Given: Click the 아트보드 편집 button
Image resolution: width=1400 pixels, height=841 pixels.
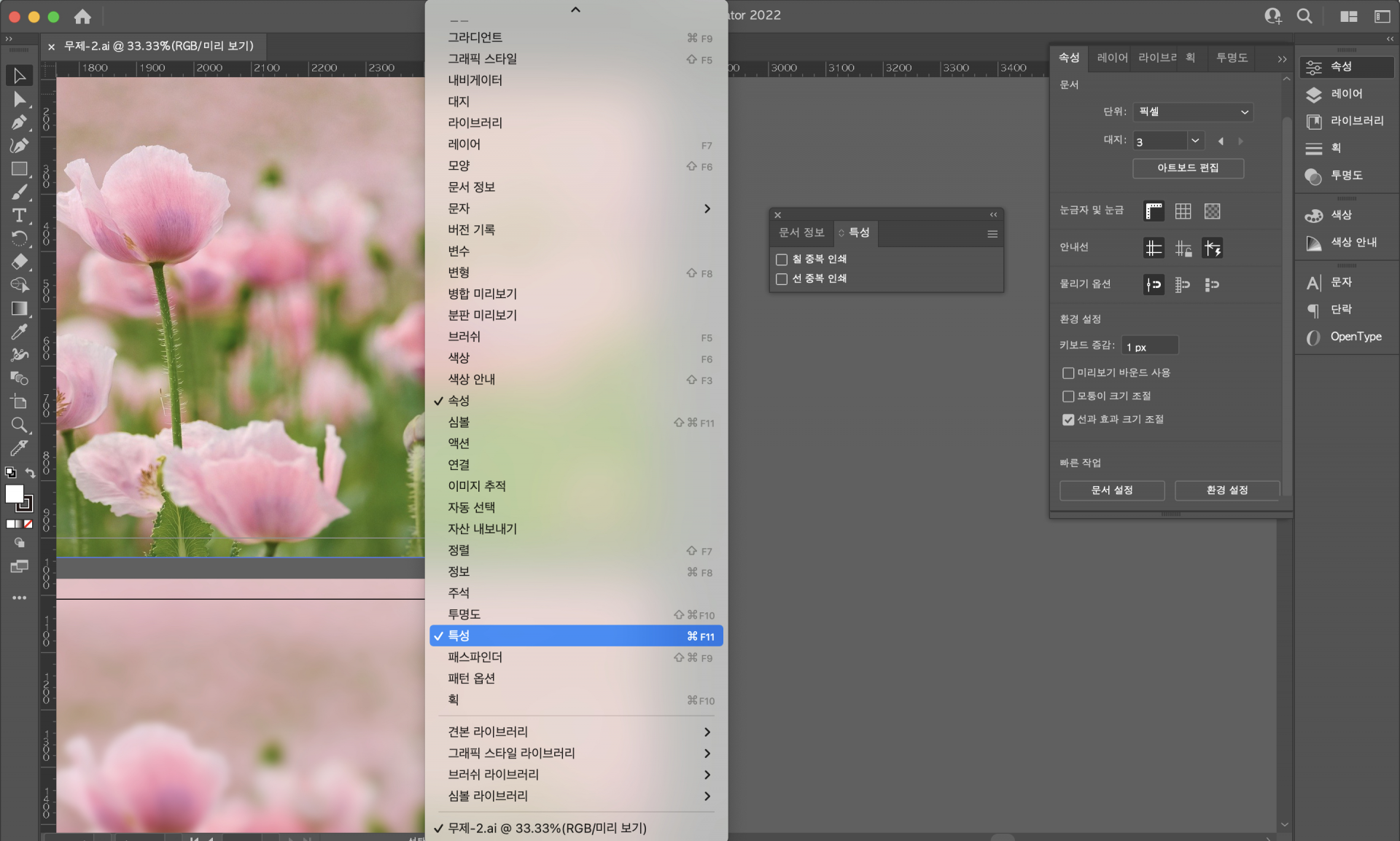Looking at the screenshot, I should (1188, 168).
